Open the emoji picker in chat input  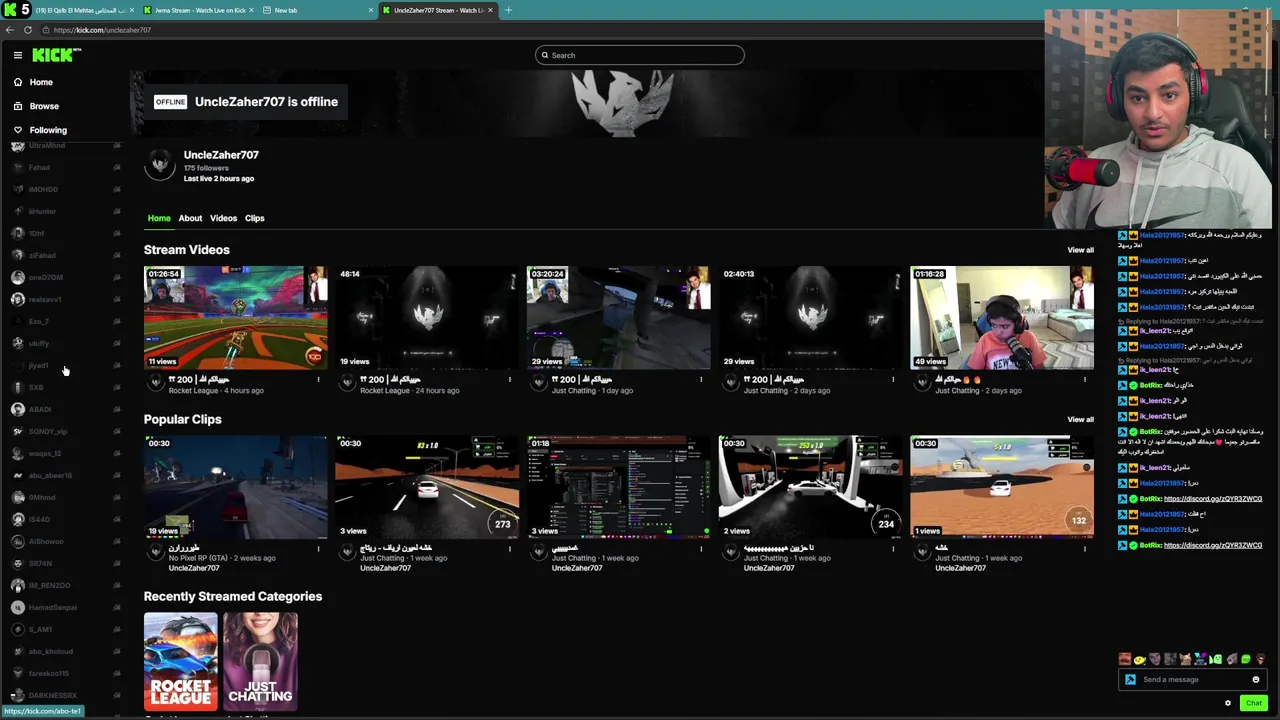[1256, 680]
